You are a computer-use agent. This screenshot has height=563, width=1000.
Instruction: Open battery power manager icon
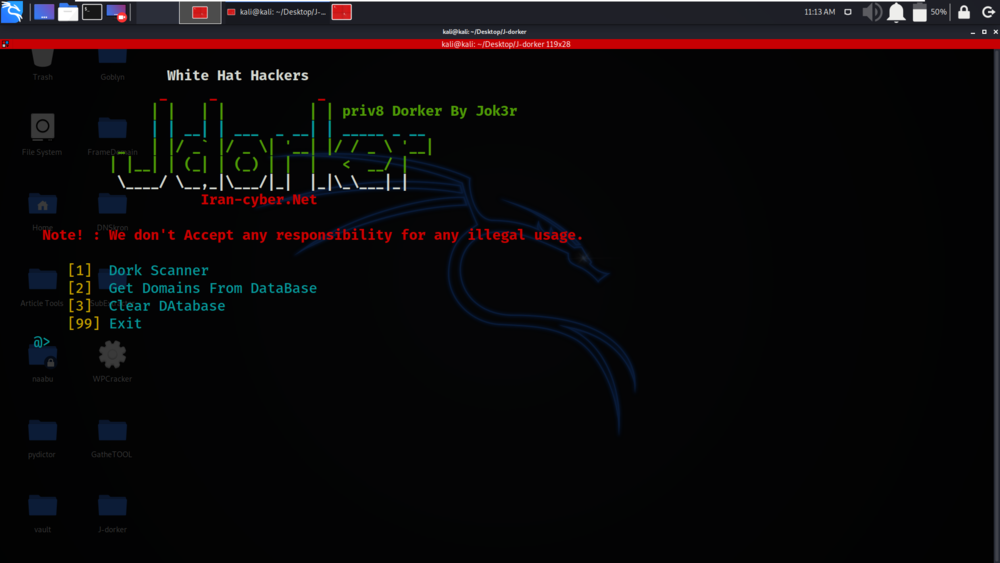pos(919,11)
